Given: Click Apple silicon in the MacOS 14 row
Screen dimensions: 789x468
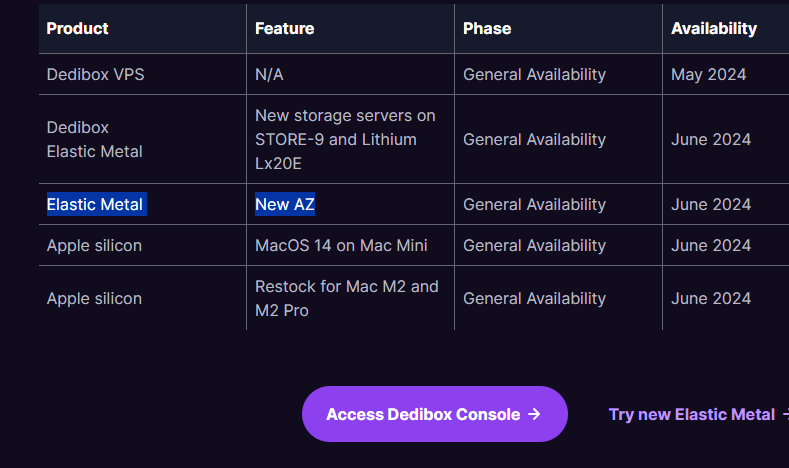Looking at the screenshot, I should 94,245.
